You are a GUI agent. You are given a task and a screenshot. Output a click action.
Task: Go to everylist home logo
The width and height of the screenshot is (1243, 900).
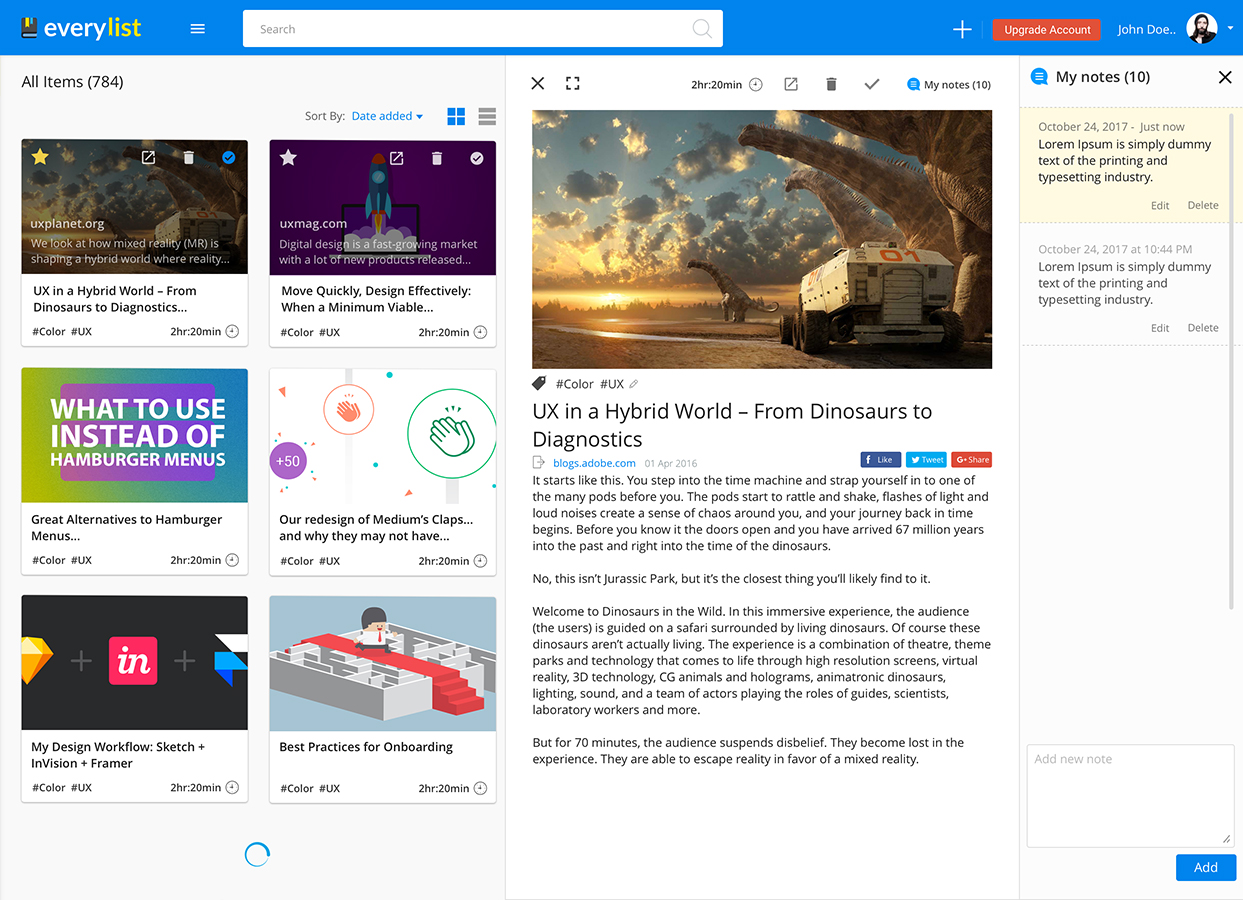[81, 28]
